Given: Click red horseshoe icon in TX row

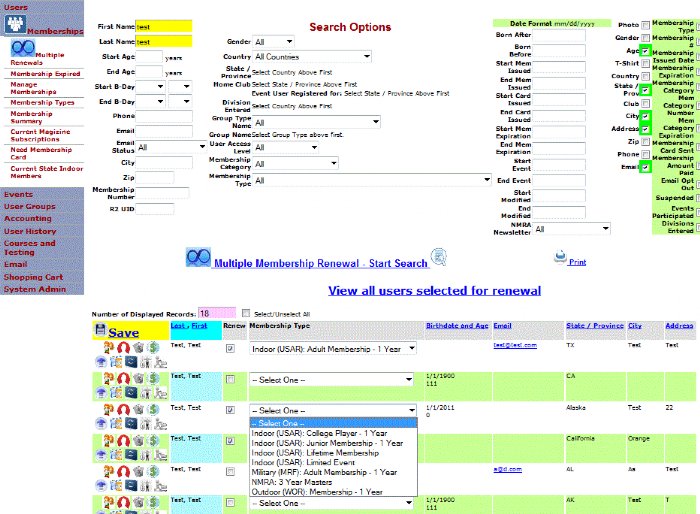Looking at the screenshot, I should [124, 347].
